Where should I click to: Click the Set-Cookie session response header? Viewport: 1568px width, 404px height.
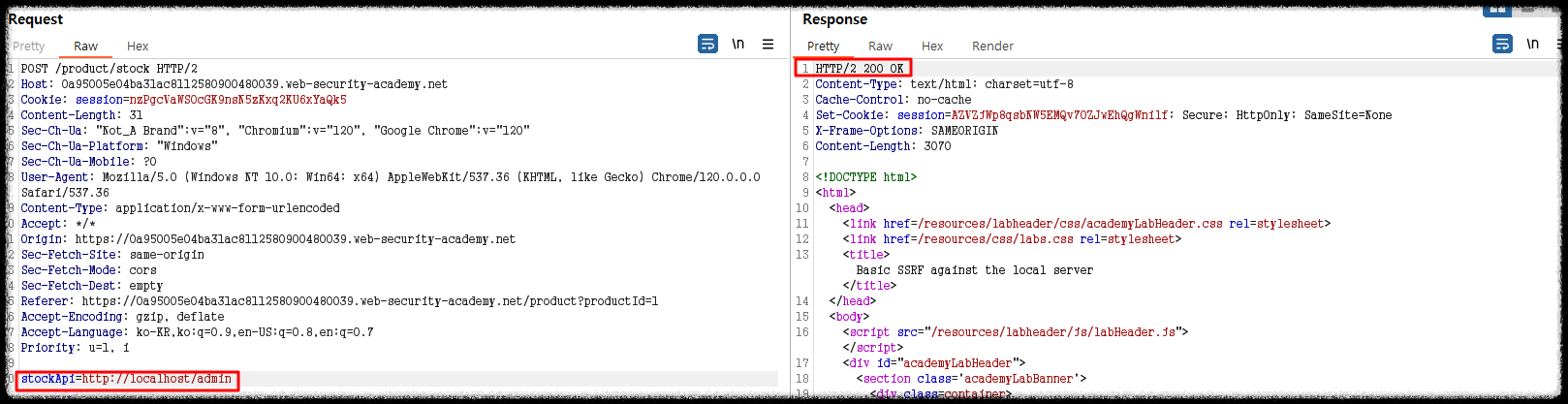pyautogui.click(x=1103, y=115)
